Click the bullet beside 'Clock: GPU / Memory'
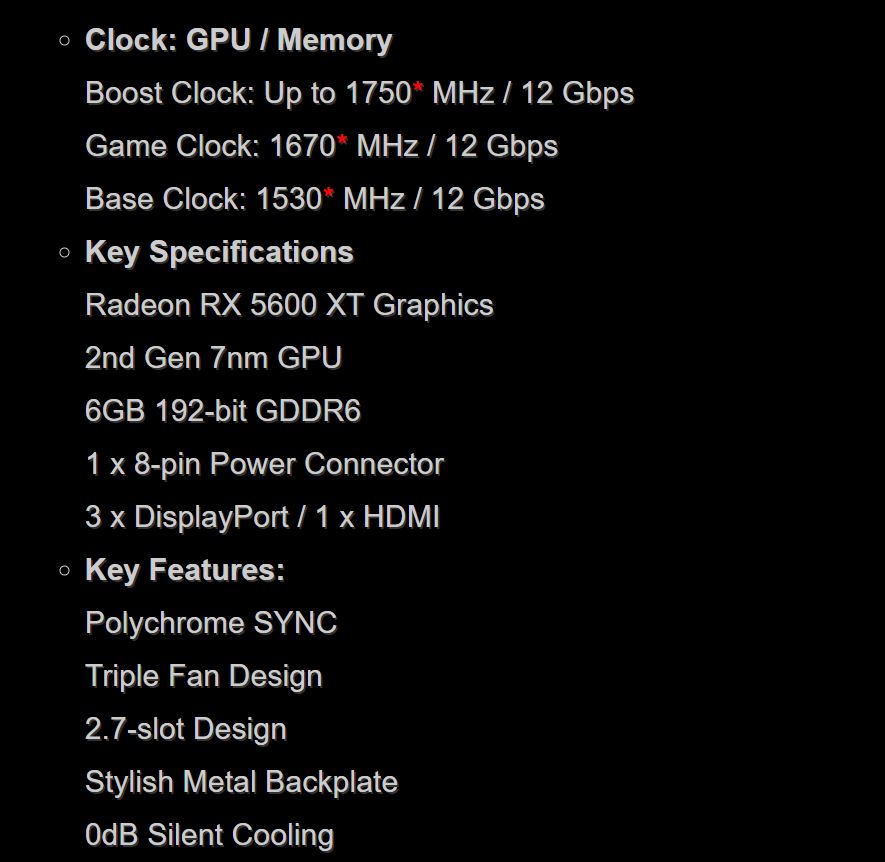Screen dimensions: 885x862 point(65,41)
